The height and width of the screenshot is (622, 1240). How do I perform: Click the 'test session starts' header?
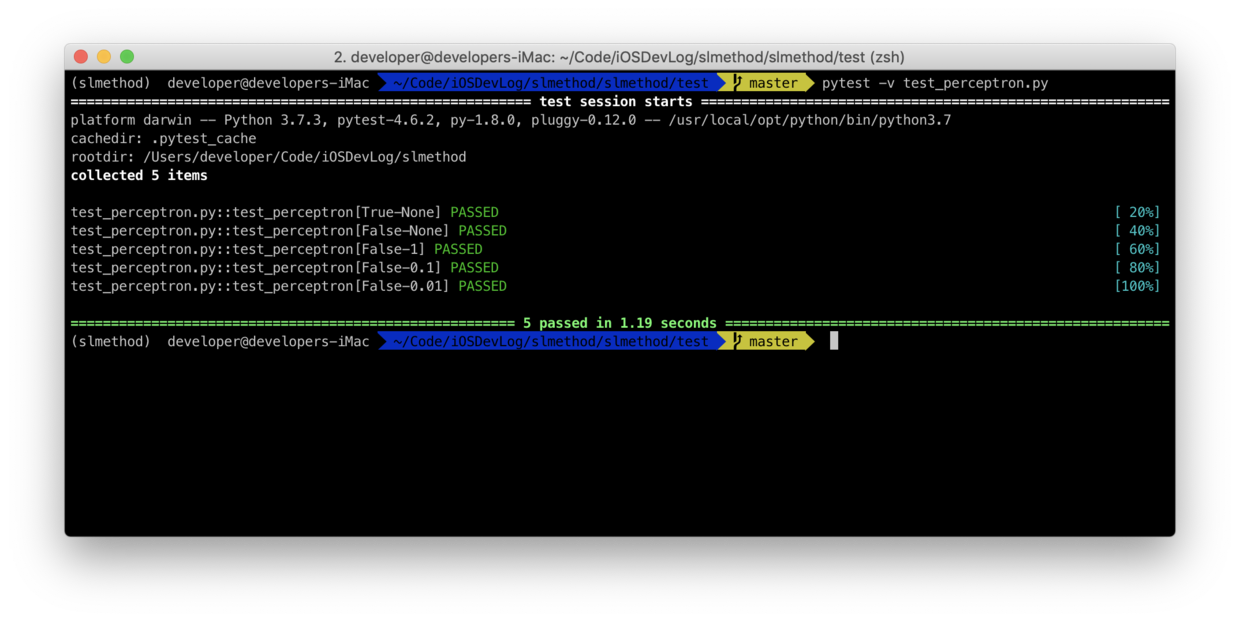616,102
